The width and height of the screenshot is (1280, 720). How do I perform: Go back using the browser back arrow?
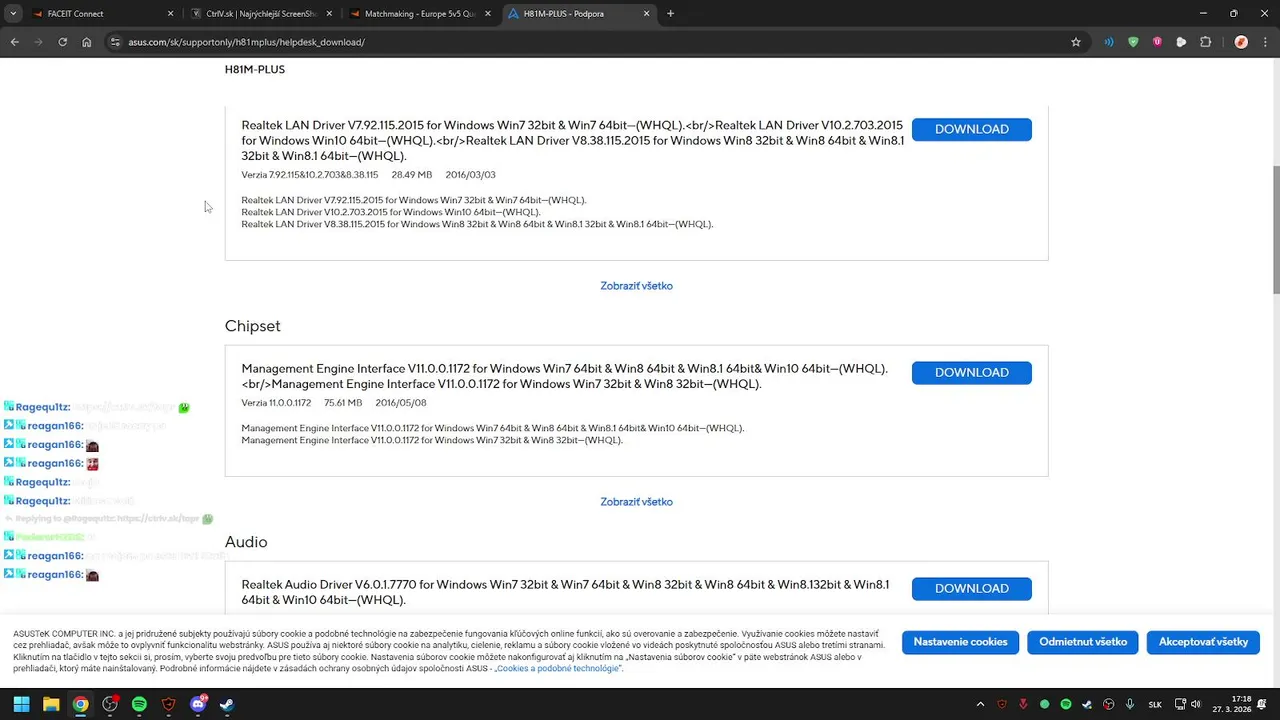click(14, 42)
